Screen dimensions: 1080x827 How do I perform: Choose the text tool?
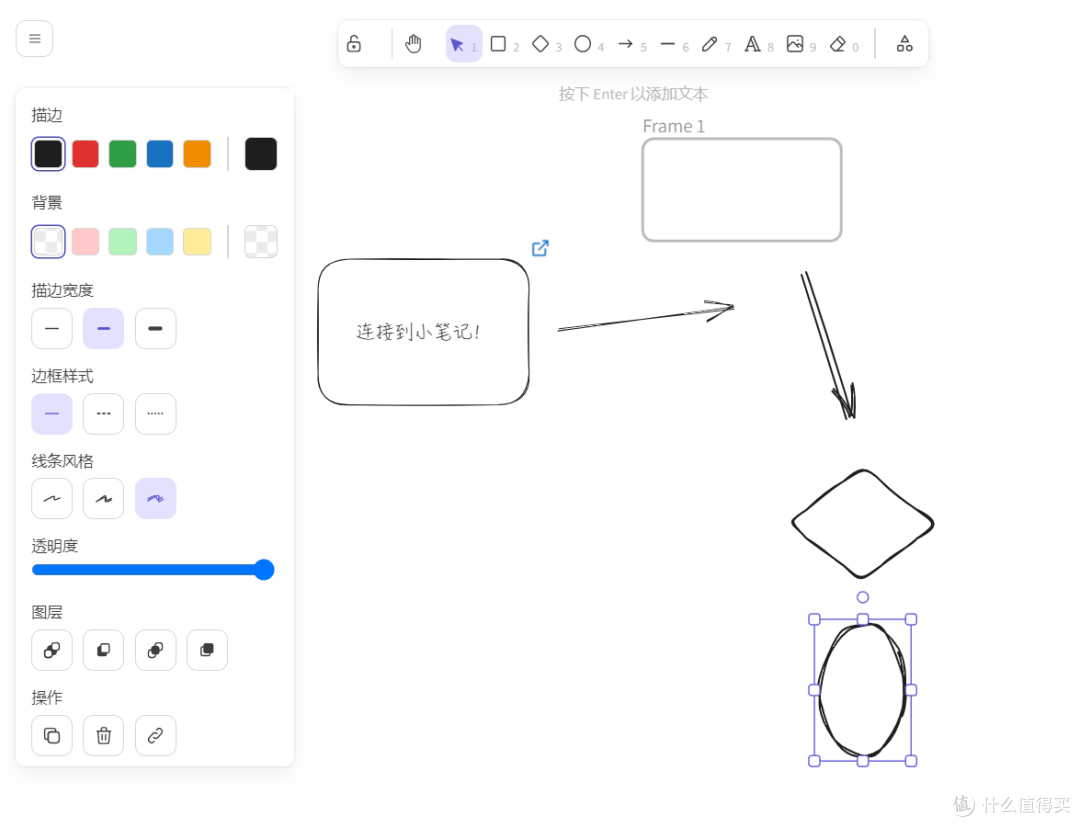pyautogui.click(x=752, y=44)
